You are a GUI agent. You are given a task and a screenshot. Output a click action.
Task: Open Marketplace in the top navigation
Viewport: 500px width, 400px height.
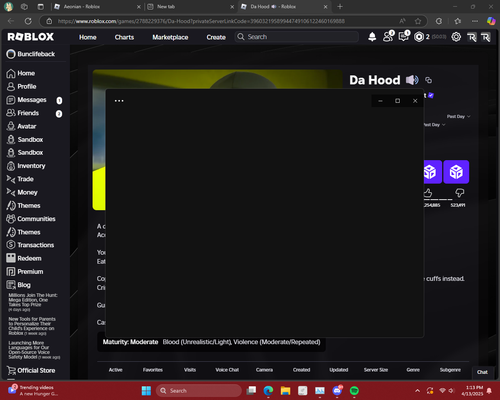coord(170,37)
